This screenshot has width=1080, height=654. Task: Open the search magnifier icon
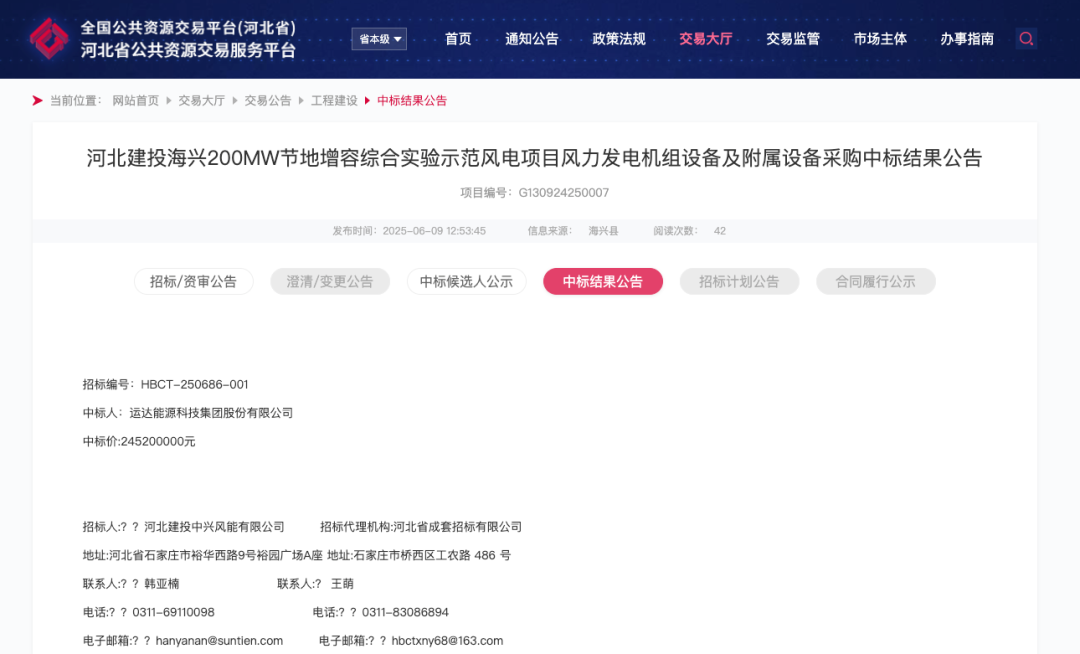tap(1026, 39)
